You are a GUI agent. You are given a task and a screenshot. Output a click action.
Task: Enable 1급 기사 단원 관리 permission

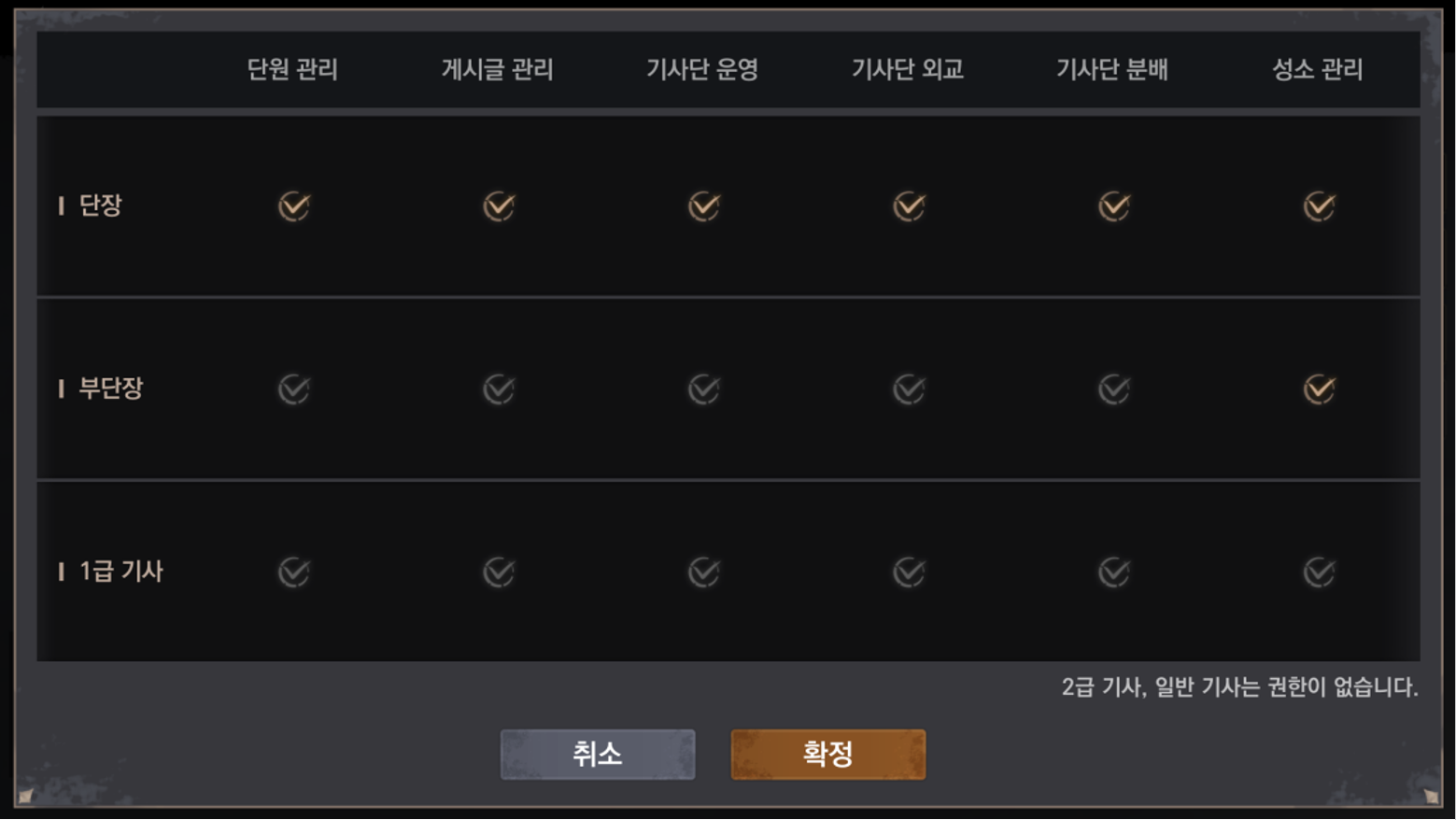point(294,572)
